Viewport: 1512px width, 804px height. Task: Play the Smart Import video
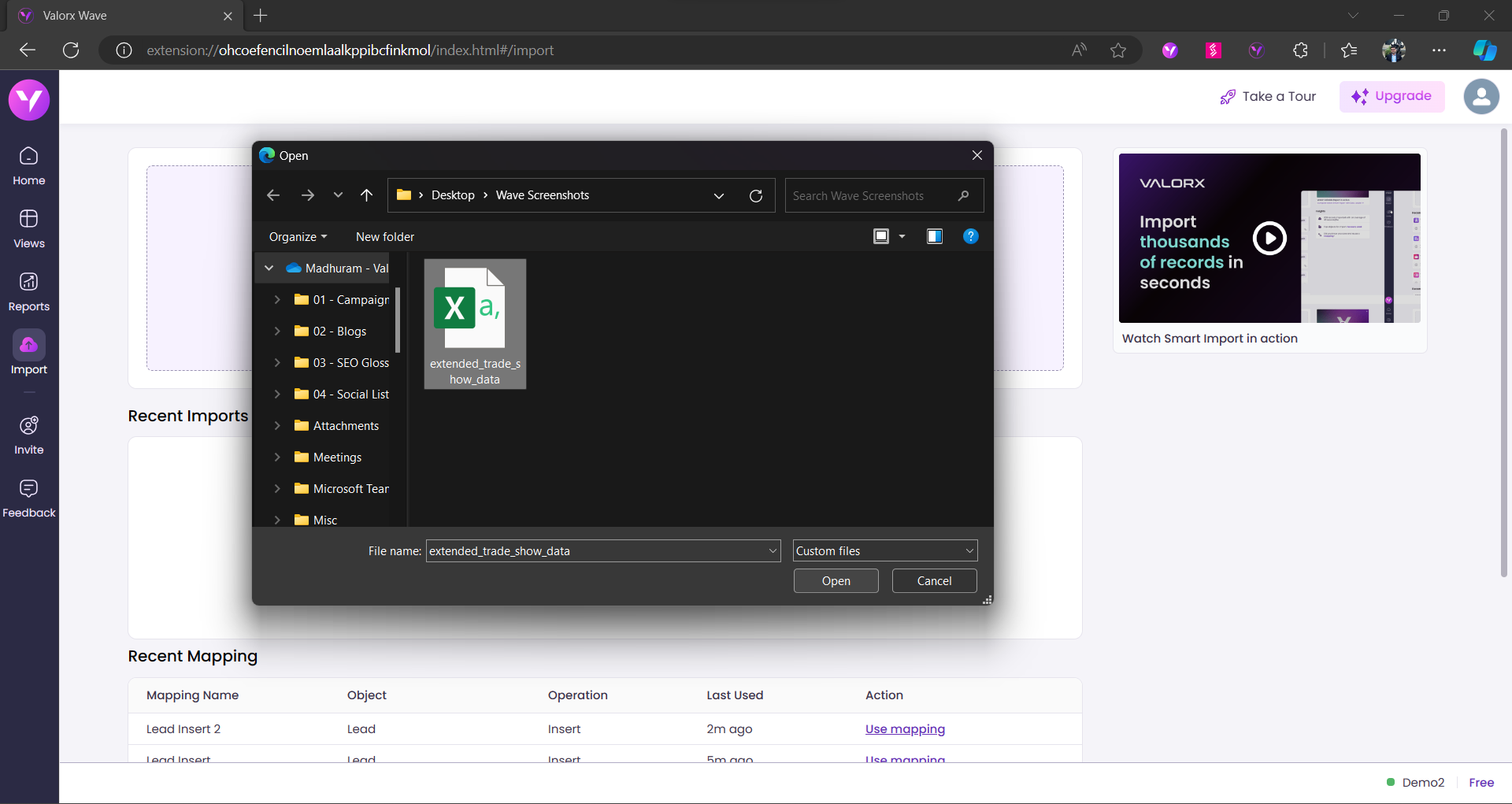click(x=1269, y=238)
